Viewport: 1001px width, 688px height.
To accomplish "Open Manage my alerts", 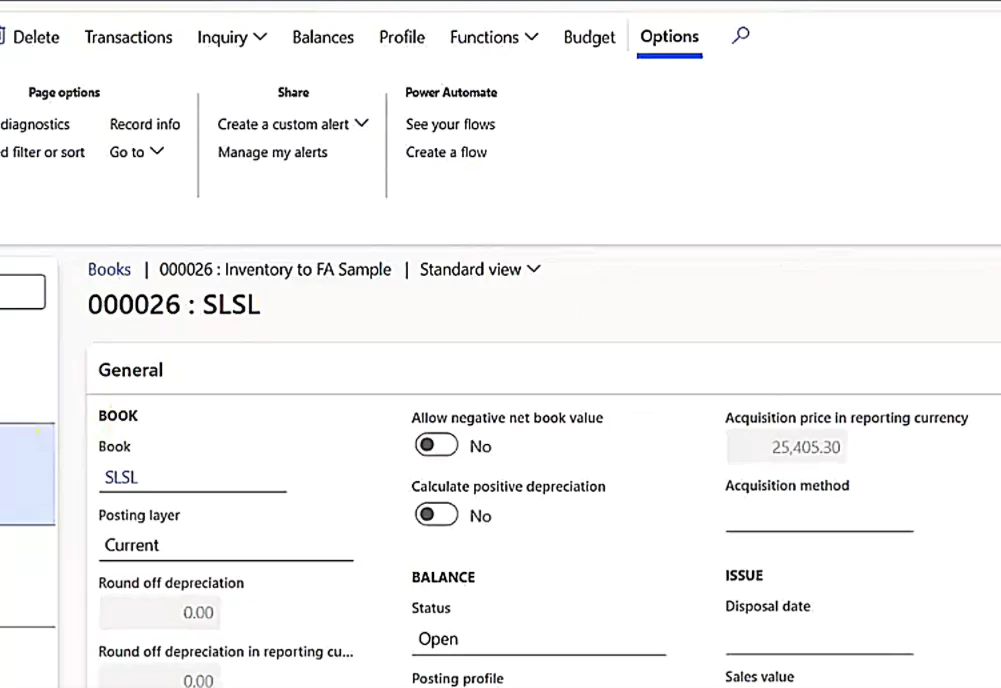I will pos(272,152).
